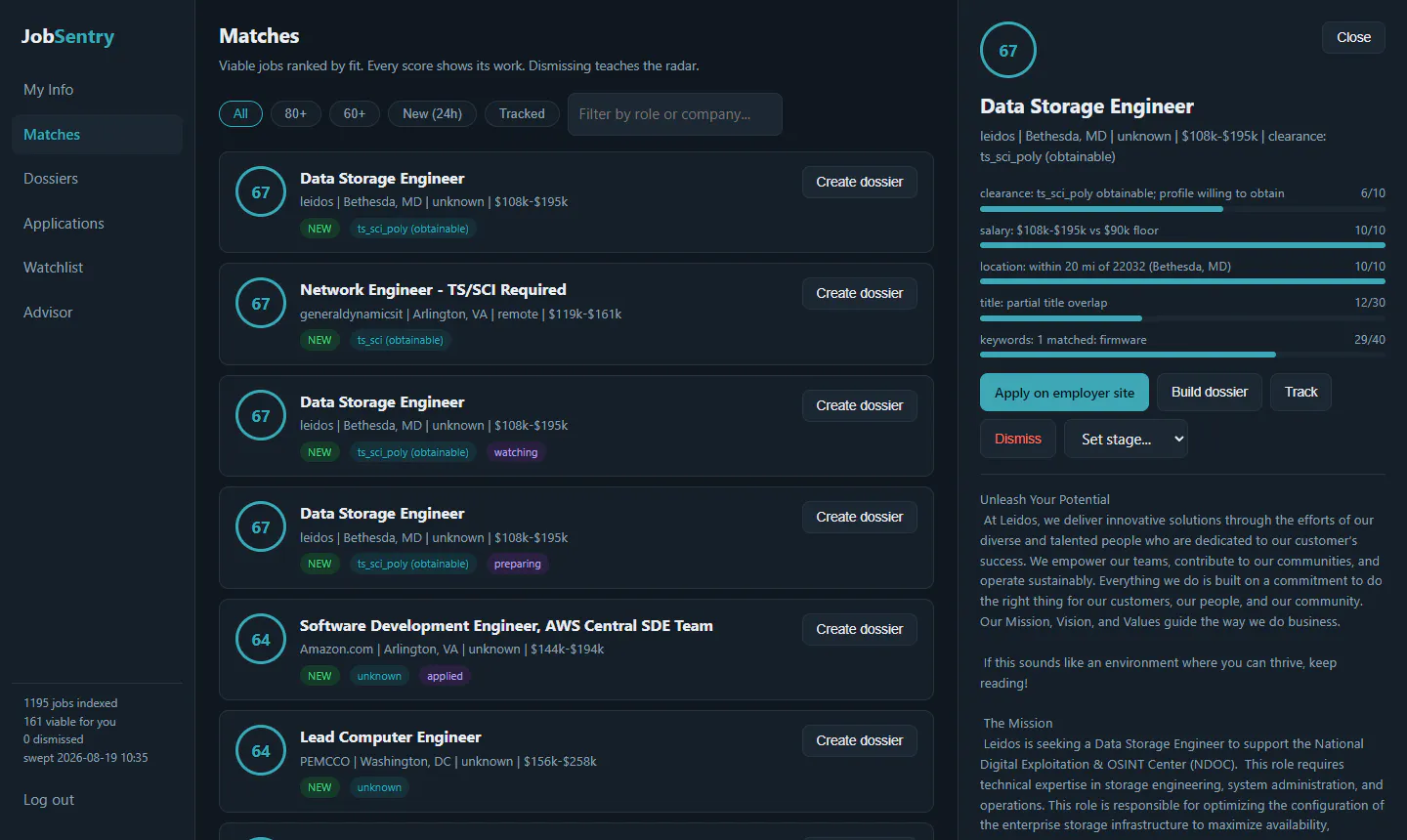Screen dimensions: 1407x840
Task: Toggle the 80+ score filter
Action: (x=296, y=114)
